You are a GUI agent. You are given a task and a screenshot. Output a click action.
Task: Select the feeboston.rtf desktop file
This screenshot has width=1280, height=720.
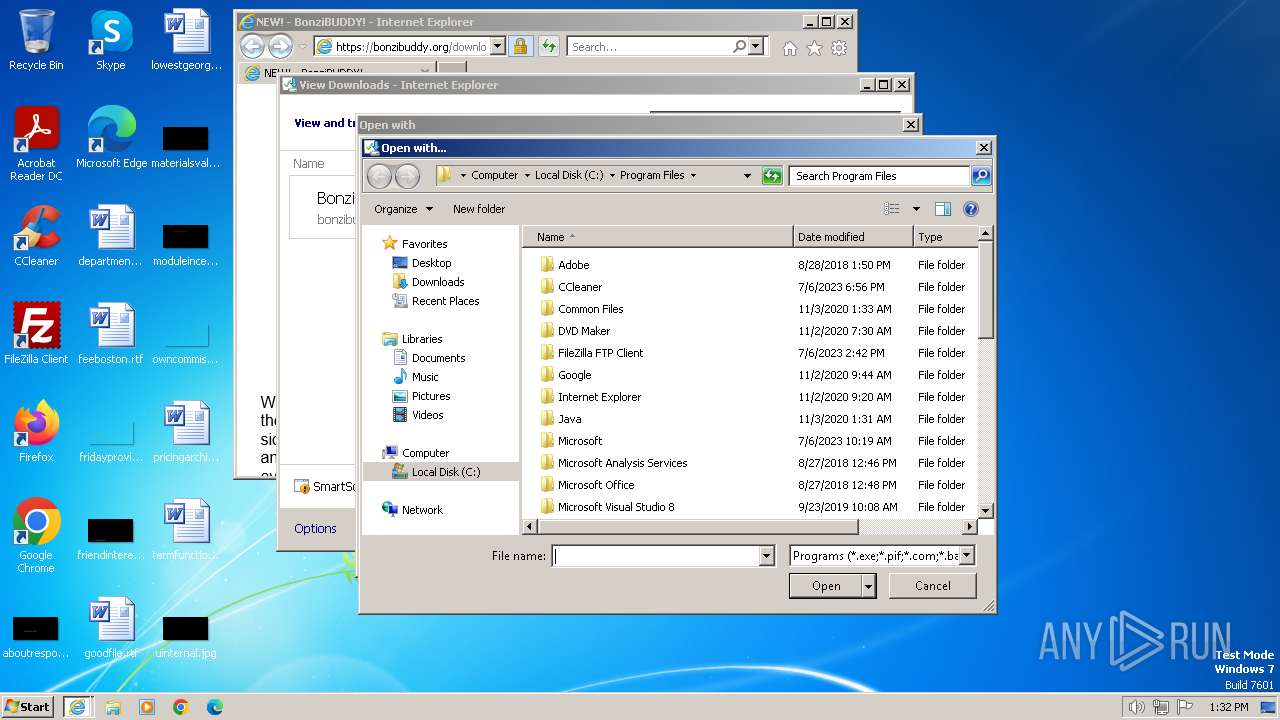111,334
